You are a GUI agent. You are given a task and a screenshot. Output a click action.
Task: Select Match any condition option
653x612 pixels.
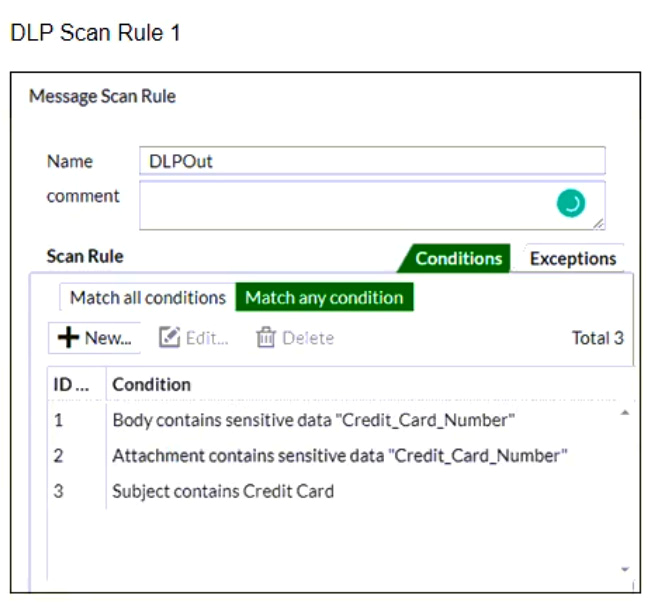(324, 298)
